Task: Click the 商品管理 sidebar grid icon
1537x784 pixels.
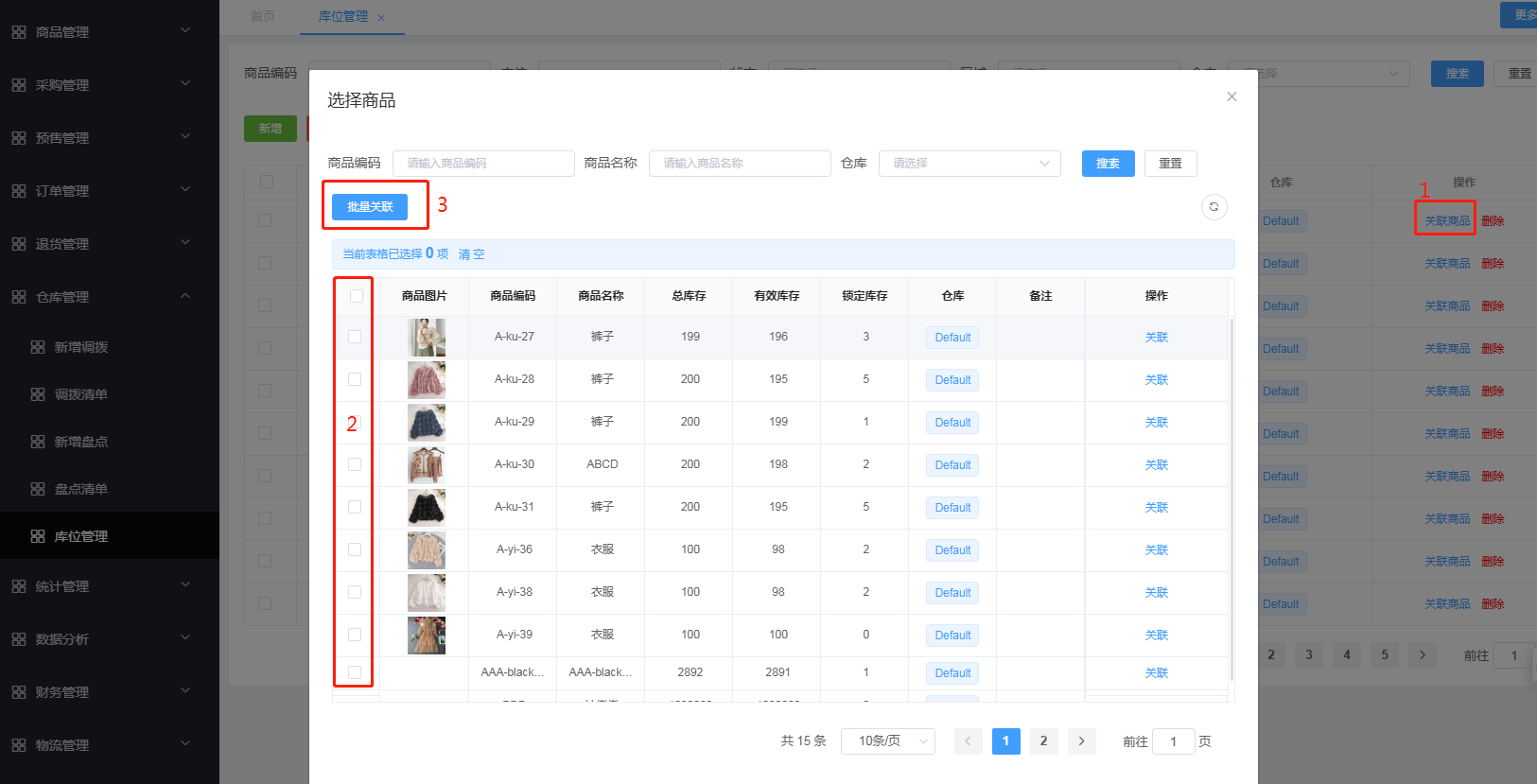Action: (19, 32)
